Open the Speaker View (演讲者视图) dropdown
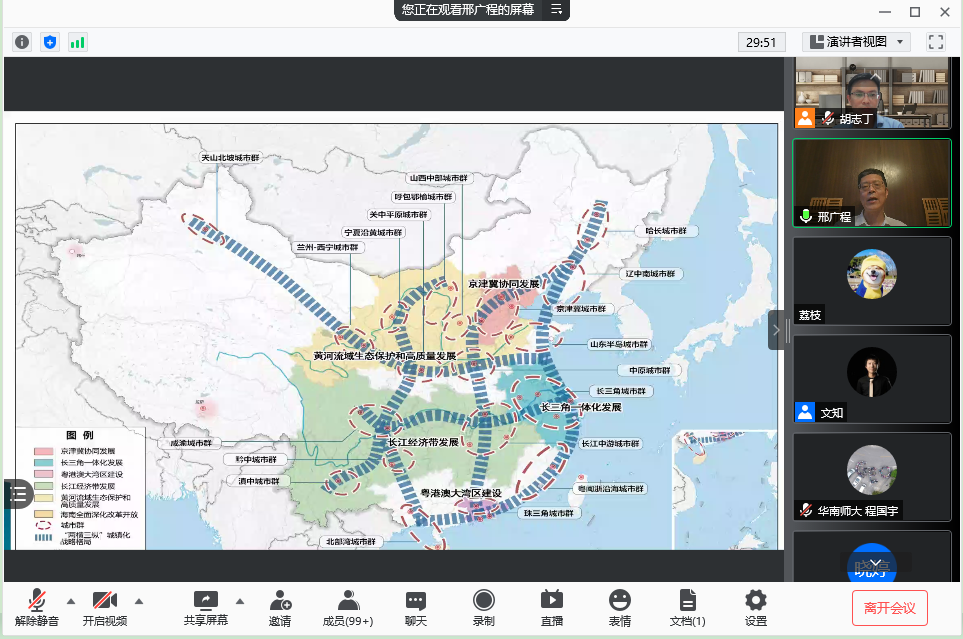Image resolution: width=963 pixels, height=639 pixels. tap(856, 42)
